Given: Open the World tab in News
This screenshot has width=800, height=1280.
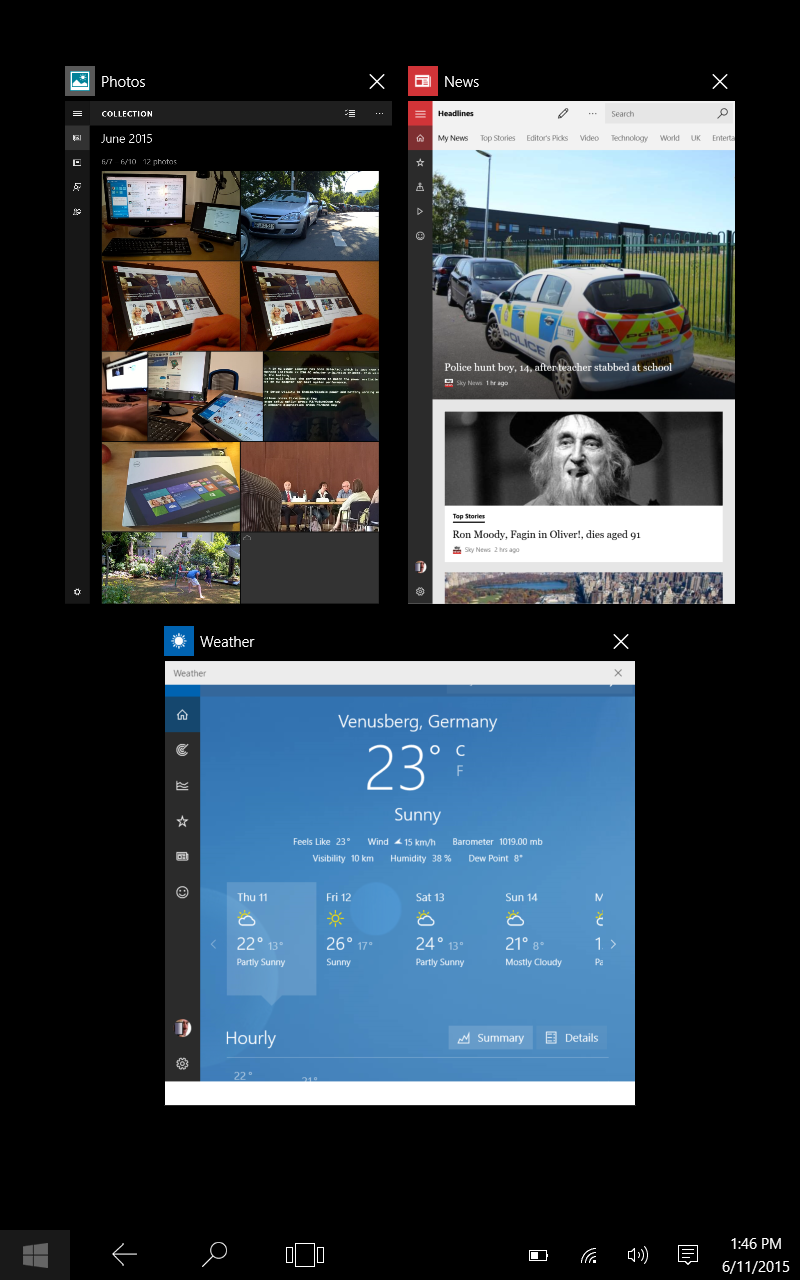Looking at the screenshot, I should tap(670, 138).
